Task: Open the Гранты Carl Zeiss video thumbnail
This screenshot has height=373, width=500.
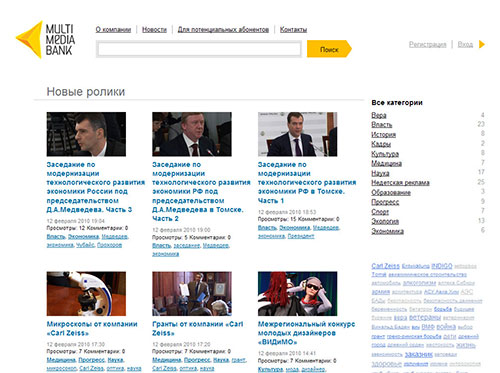Action: coord(192,294)
